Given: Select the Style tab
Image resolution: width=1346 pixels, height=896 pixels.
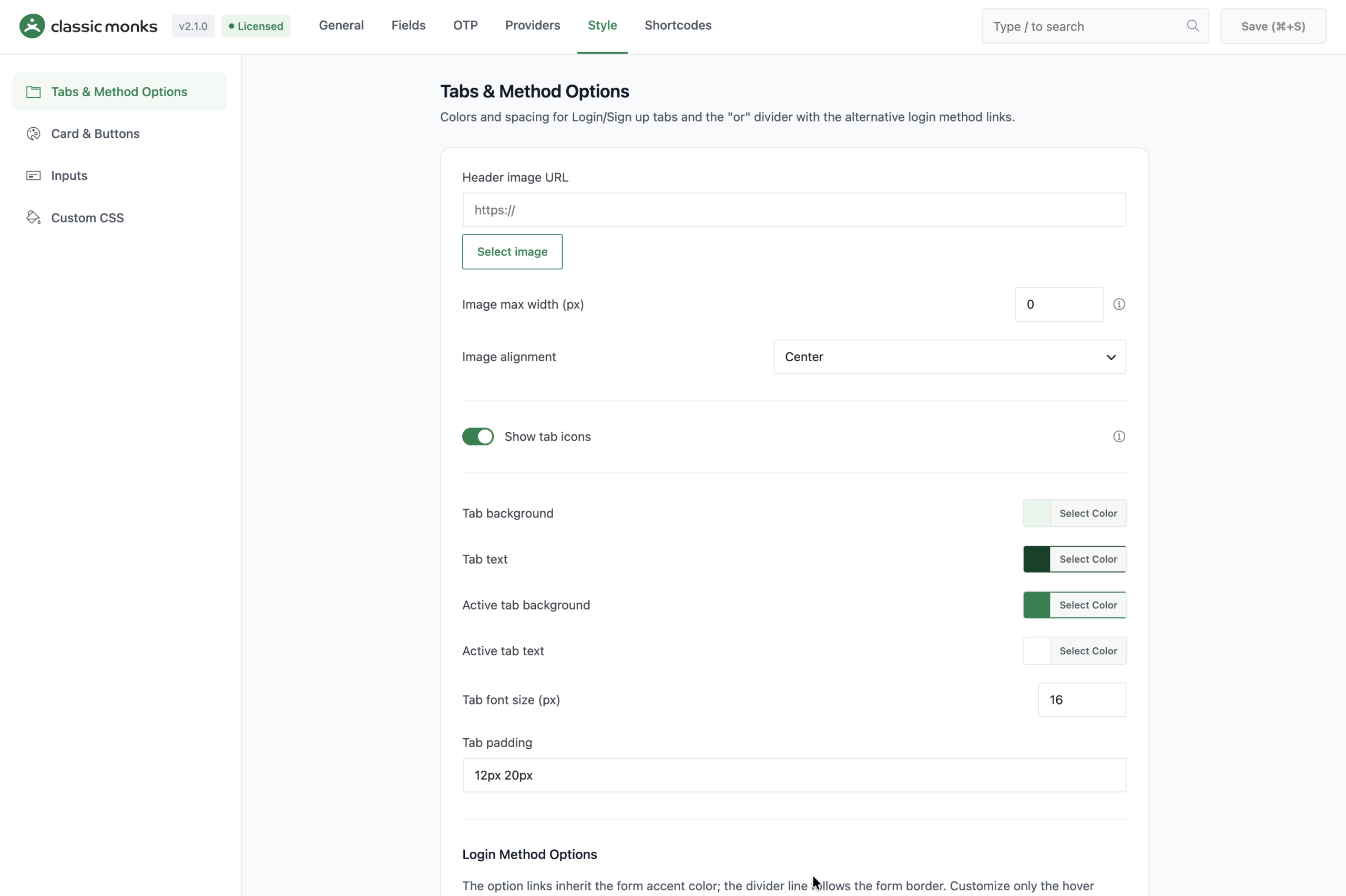Looking at the screenshot, I should pyautogui.click(x=602, y=26).
